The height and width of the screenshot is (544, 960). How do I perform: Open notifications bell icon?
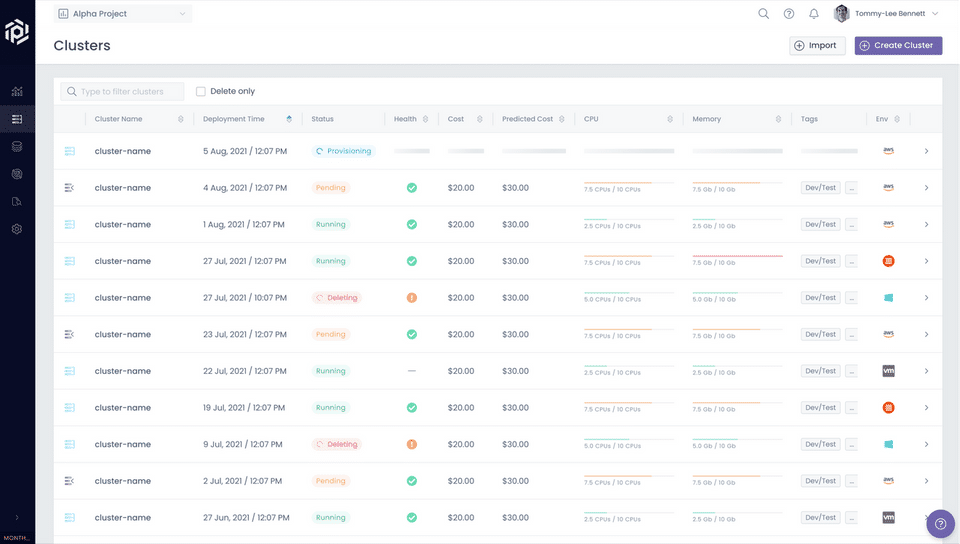coord(814,13)
